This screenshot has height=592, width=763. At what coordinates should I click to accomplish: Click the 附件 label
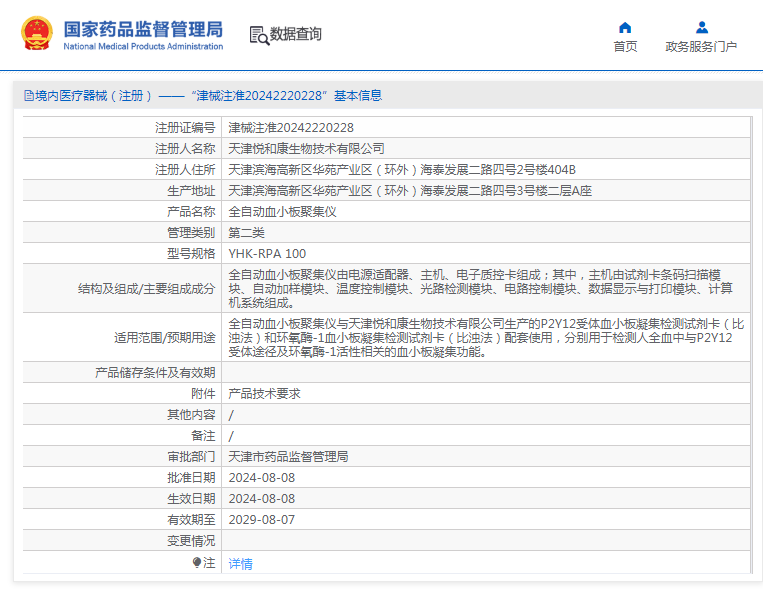coord(203,394)
